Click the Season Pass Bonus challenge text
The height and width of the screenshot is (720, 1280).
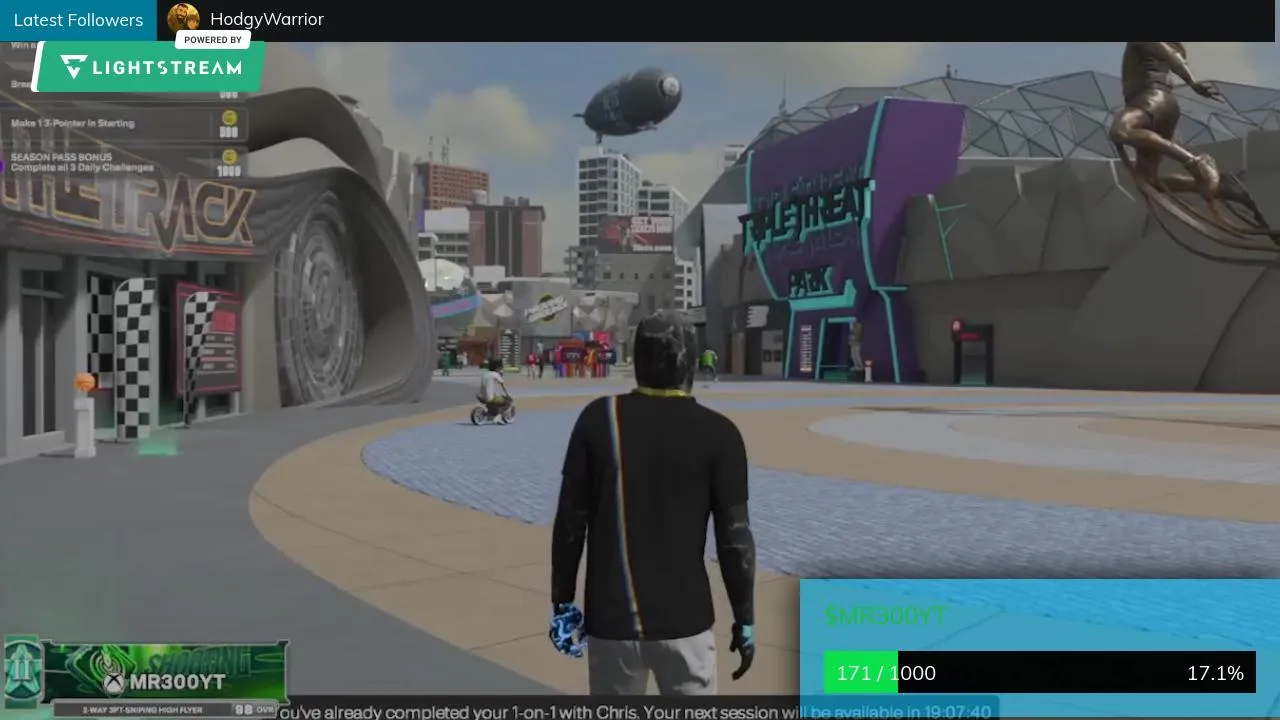(x=82, y=162)
